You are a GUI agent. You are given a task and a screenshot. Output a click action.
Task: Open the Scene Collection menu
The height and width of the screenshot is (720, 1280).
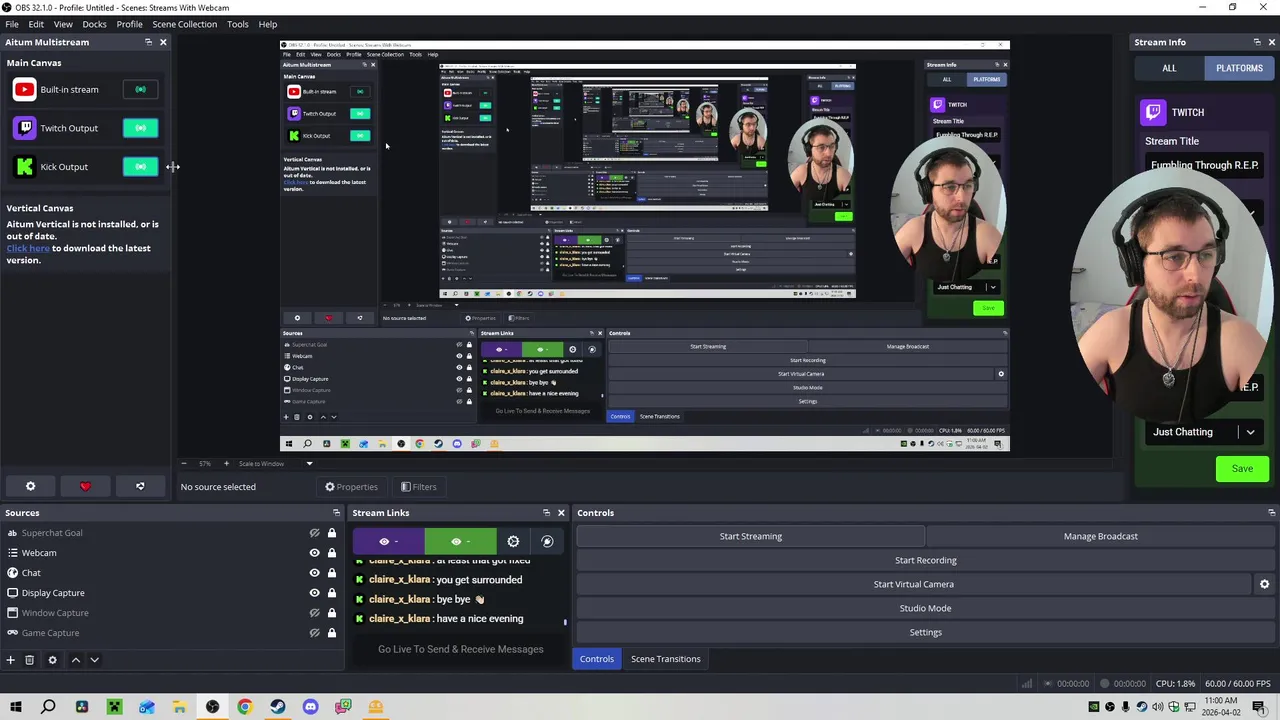[184, 24]
